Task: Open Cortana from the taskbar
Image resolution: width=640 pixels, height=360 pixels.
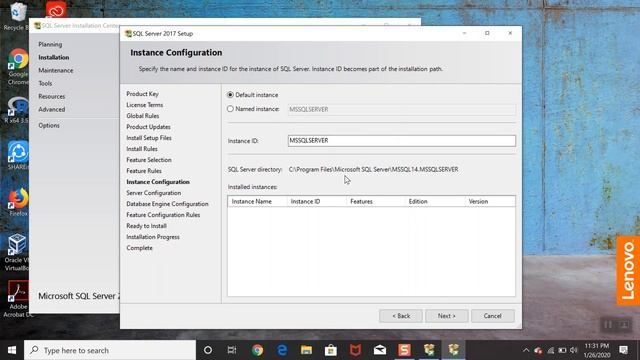Action: tap(208, 350)
